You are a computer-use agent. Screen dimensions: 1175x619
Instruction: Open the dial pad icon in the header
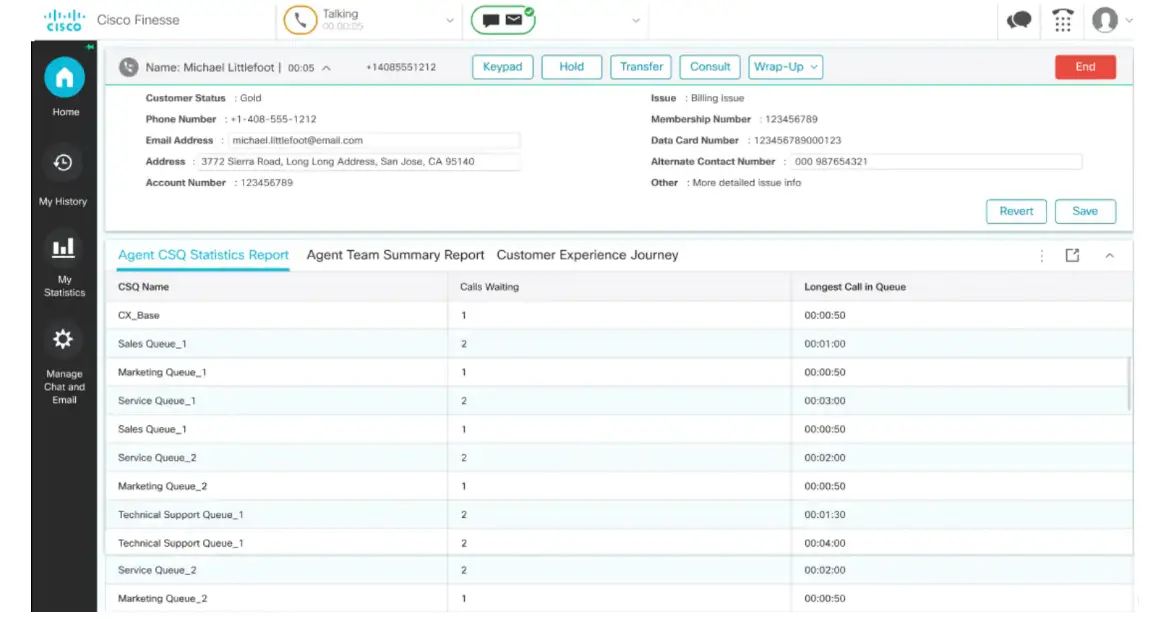(x=1062, y=20)
